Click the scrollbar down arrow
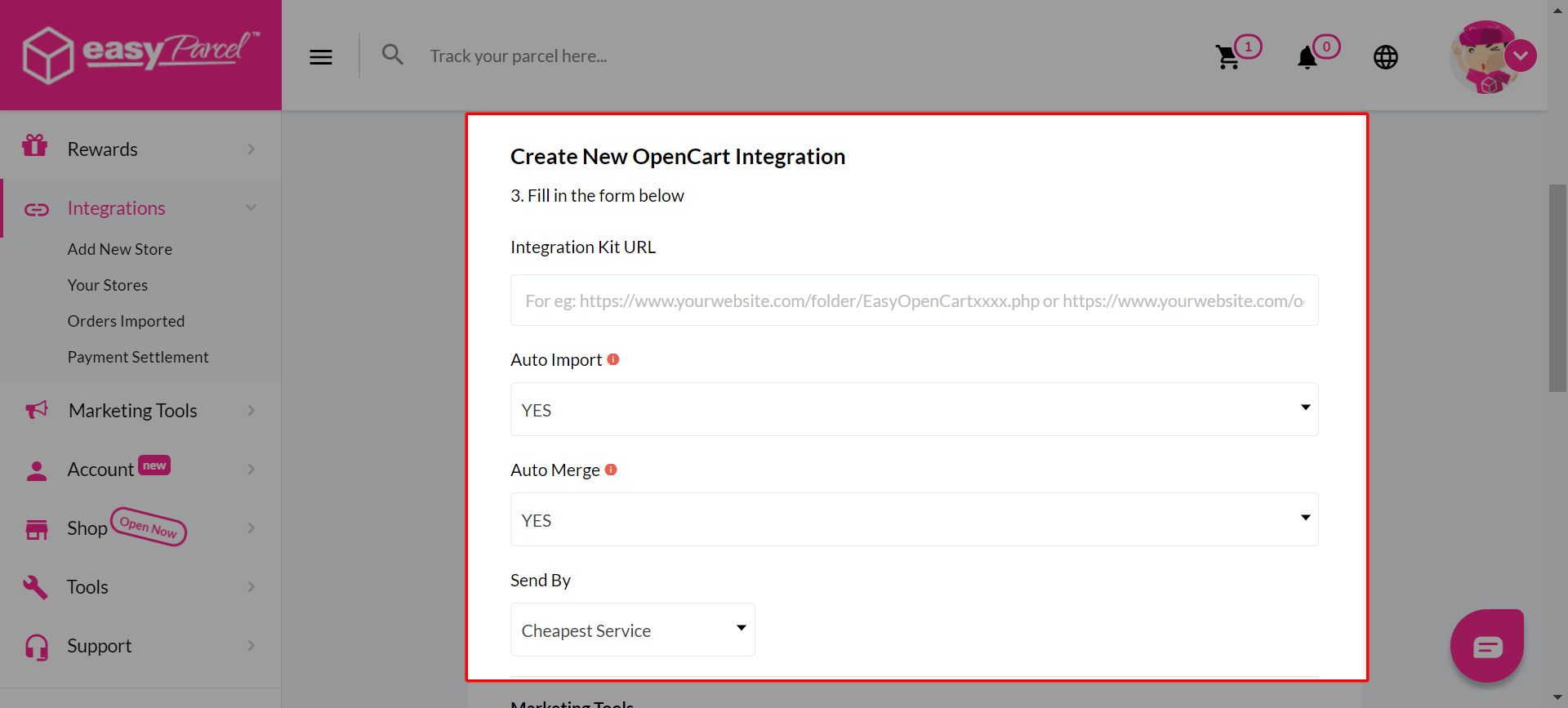The height and width of the screenshot is (708, 1568). coord(1557,699)
